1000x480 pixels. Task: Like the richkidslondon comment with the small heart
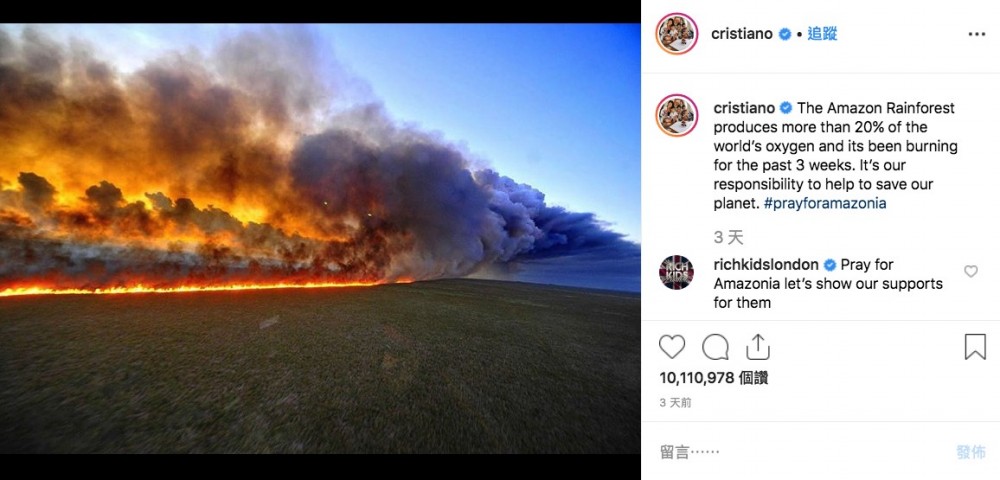point(971,271)
